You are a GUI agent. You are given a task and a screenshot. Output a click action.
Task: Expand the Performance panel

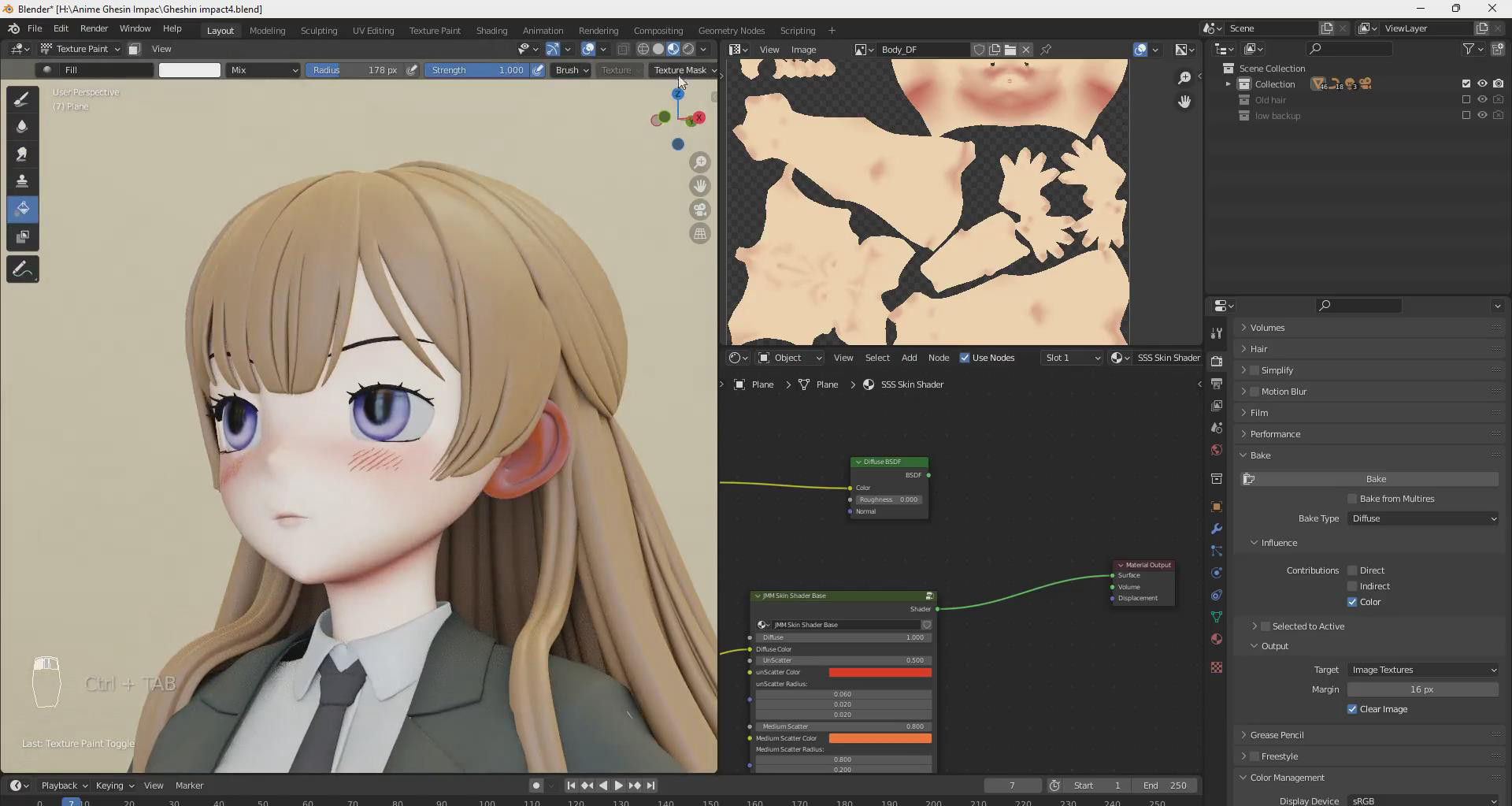tap(1275, 434)
